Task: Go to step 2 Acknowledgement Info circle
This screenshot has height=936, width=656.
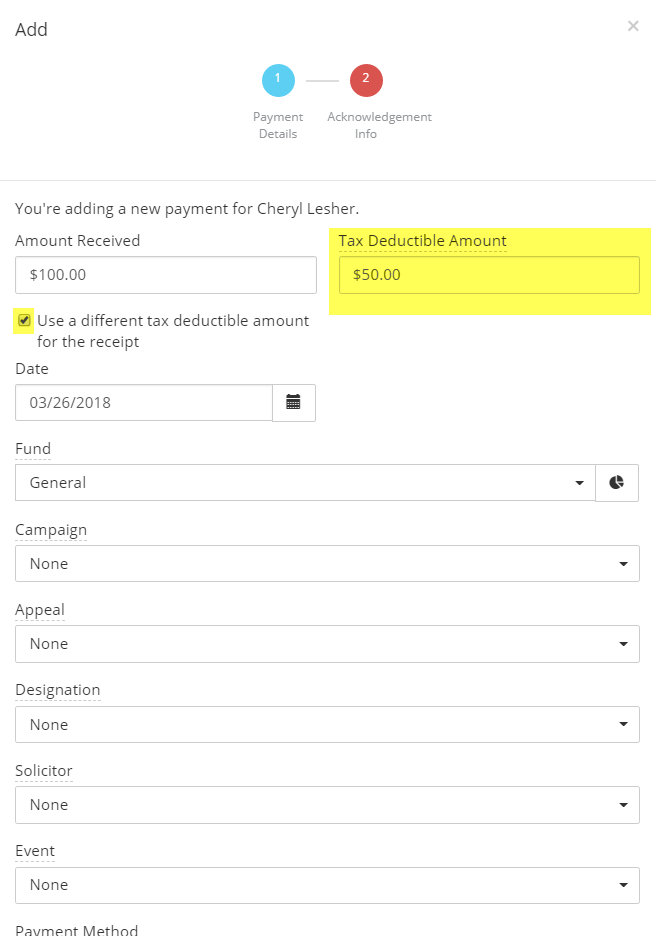Action: click(366, 80)
